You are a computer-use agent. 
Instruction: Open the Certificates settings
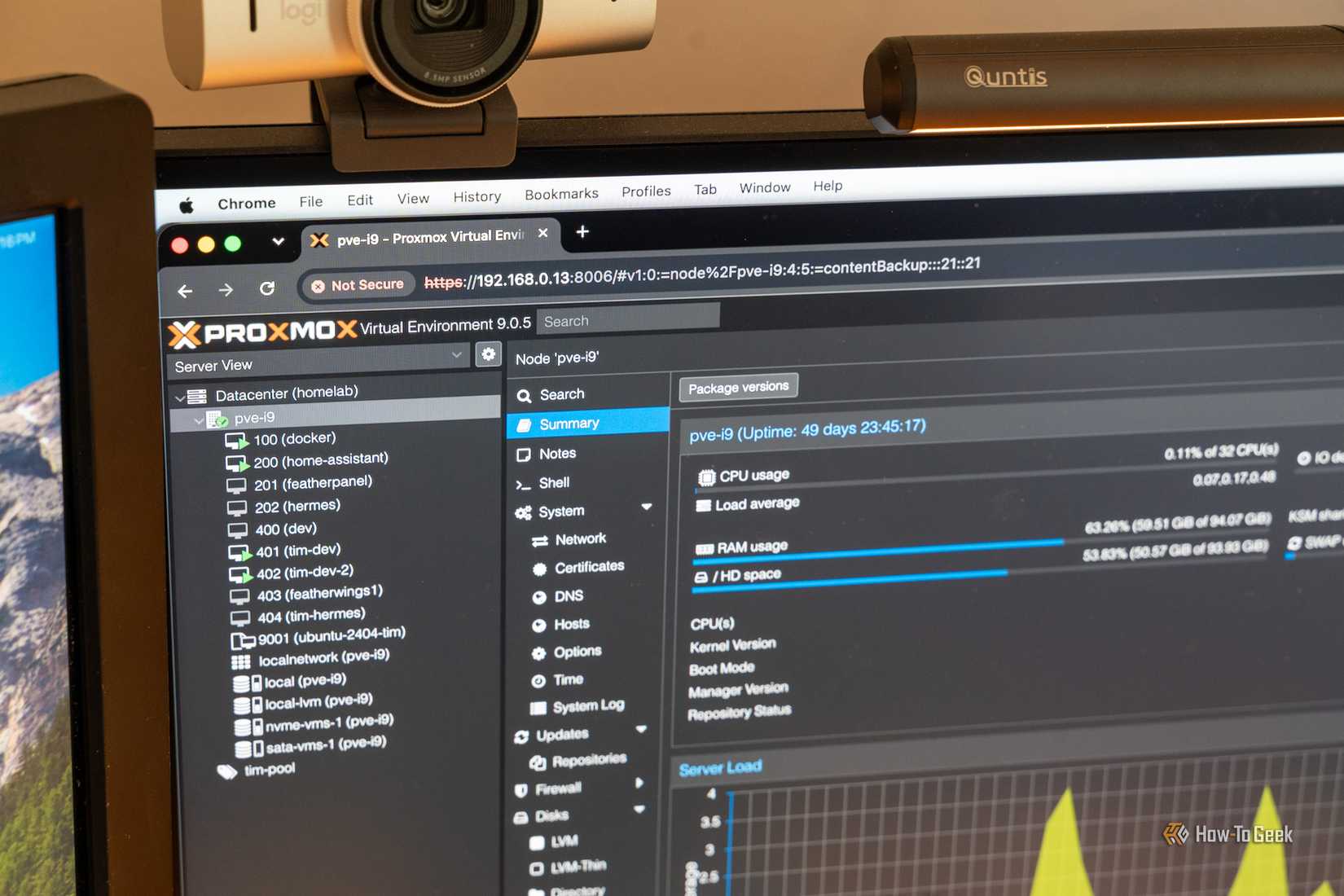pyautogui.click(x=578, y=567)
